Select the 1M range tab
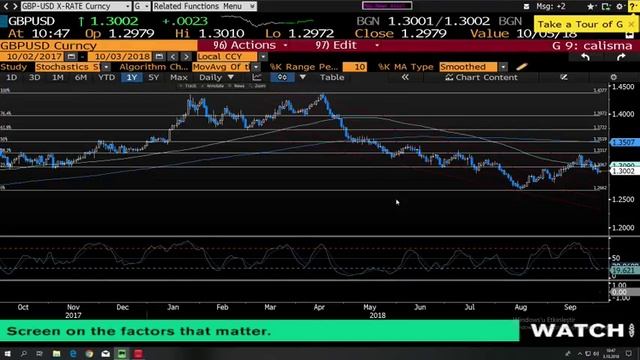 [58, 77]
